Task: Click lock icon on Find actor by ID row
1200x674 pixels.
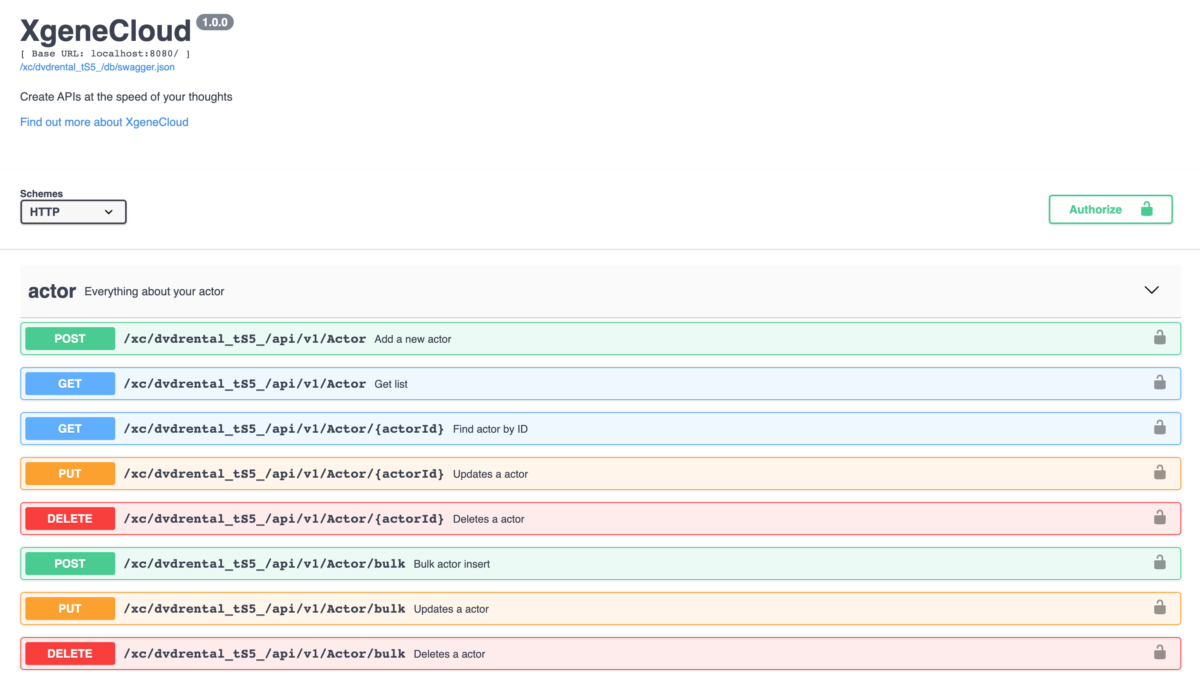Action: [1160, 428]
